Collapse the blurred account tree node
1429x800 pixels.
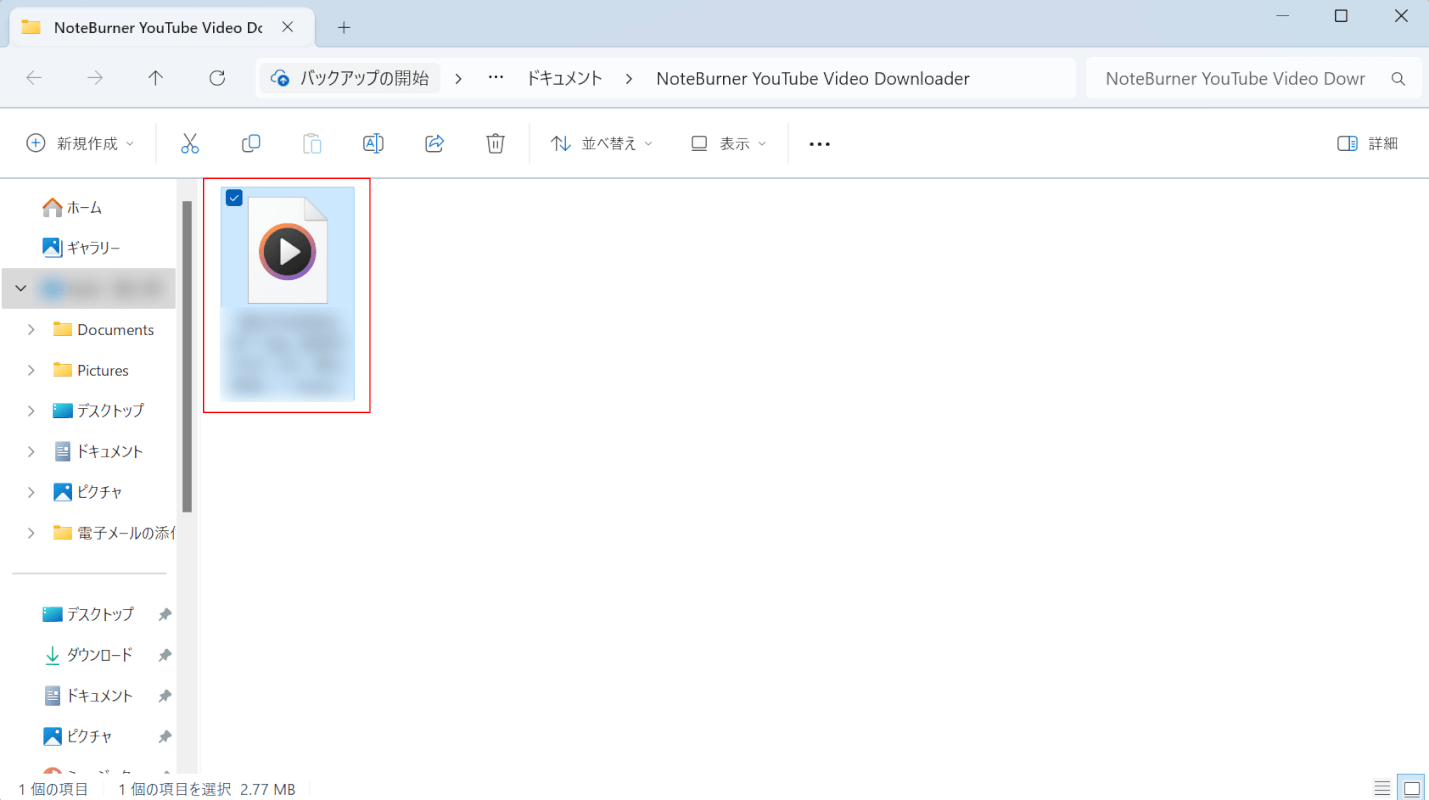20,288
